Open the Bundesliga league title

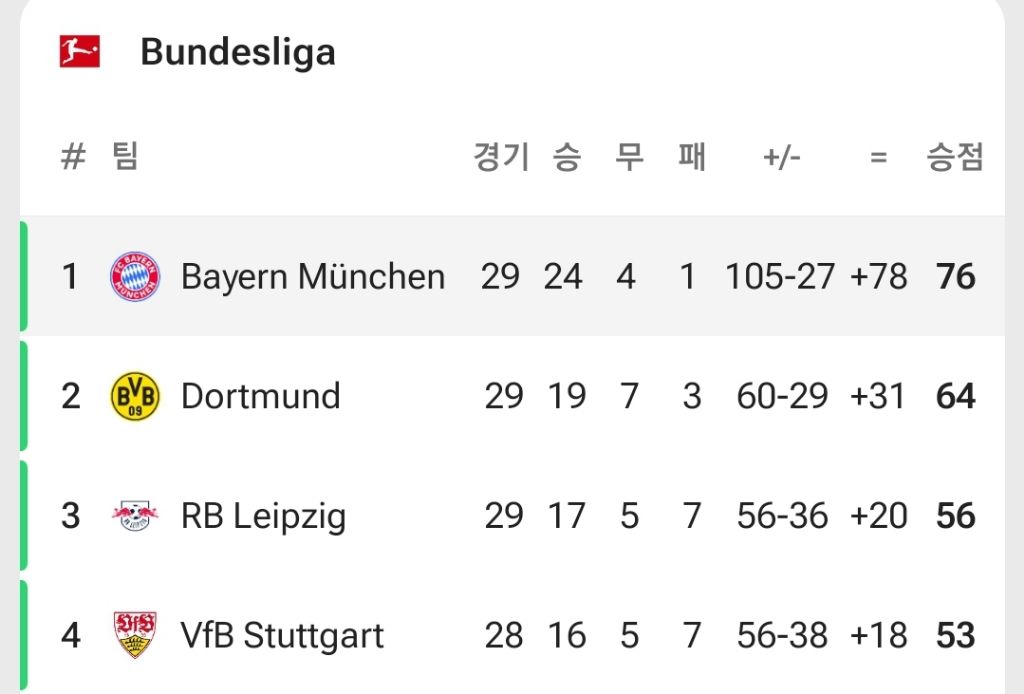pyautogui.click(x=238, y=52)
